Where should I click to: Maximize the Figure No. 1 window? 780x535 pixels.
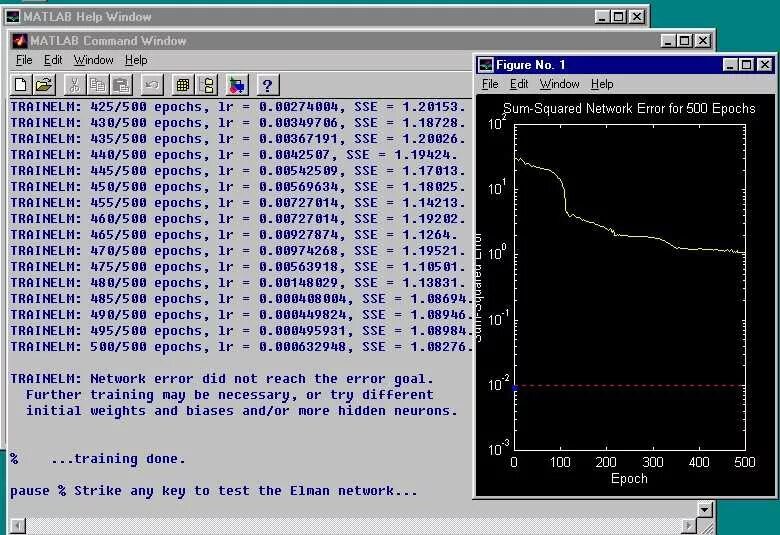[747, 65]
